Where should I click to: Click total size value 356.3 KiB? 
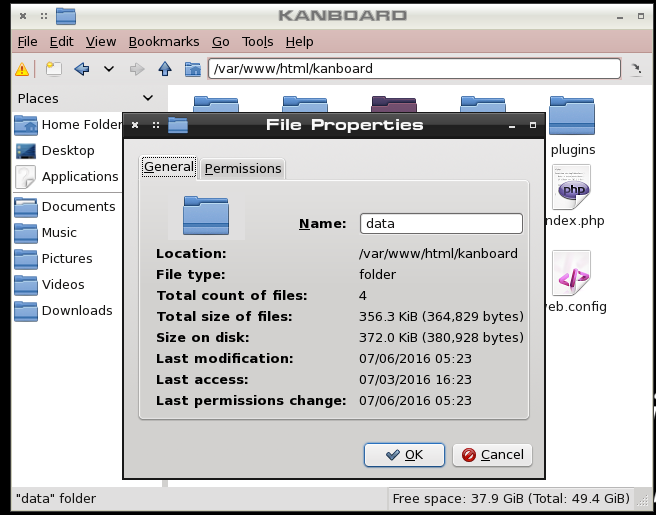click(441, 316)
